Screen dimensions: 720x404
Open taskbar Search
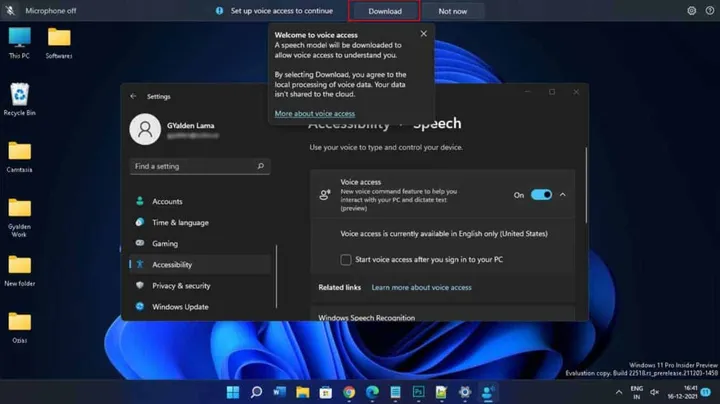tap(256, 392)
